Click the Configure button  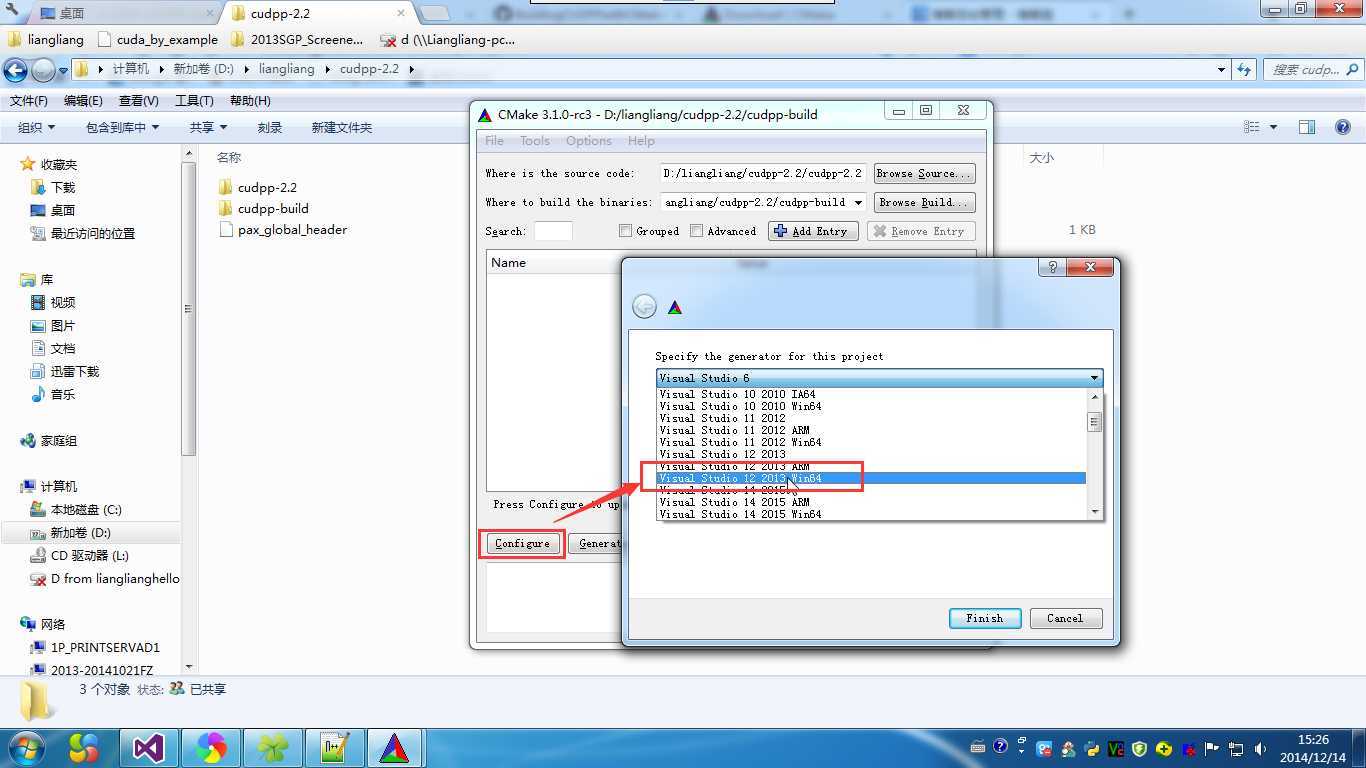[522, 543]
